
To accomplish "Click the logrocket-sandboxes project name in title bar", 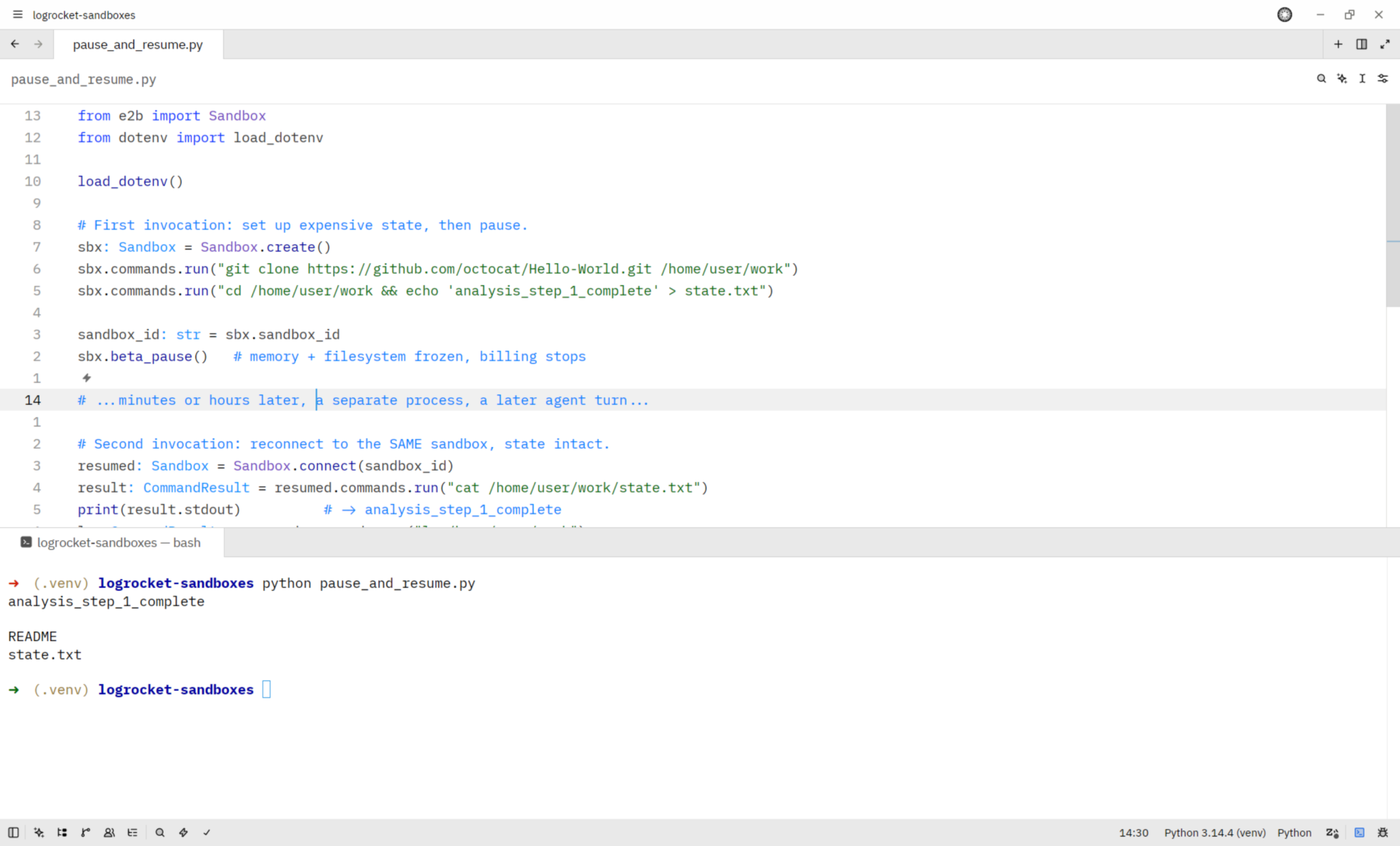I will pos(84,14).
